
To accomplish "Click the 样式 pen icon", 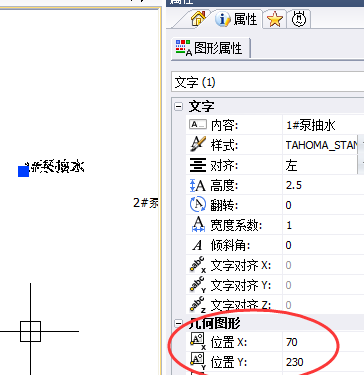I will 198,145.
